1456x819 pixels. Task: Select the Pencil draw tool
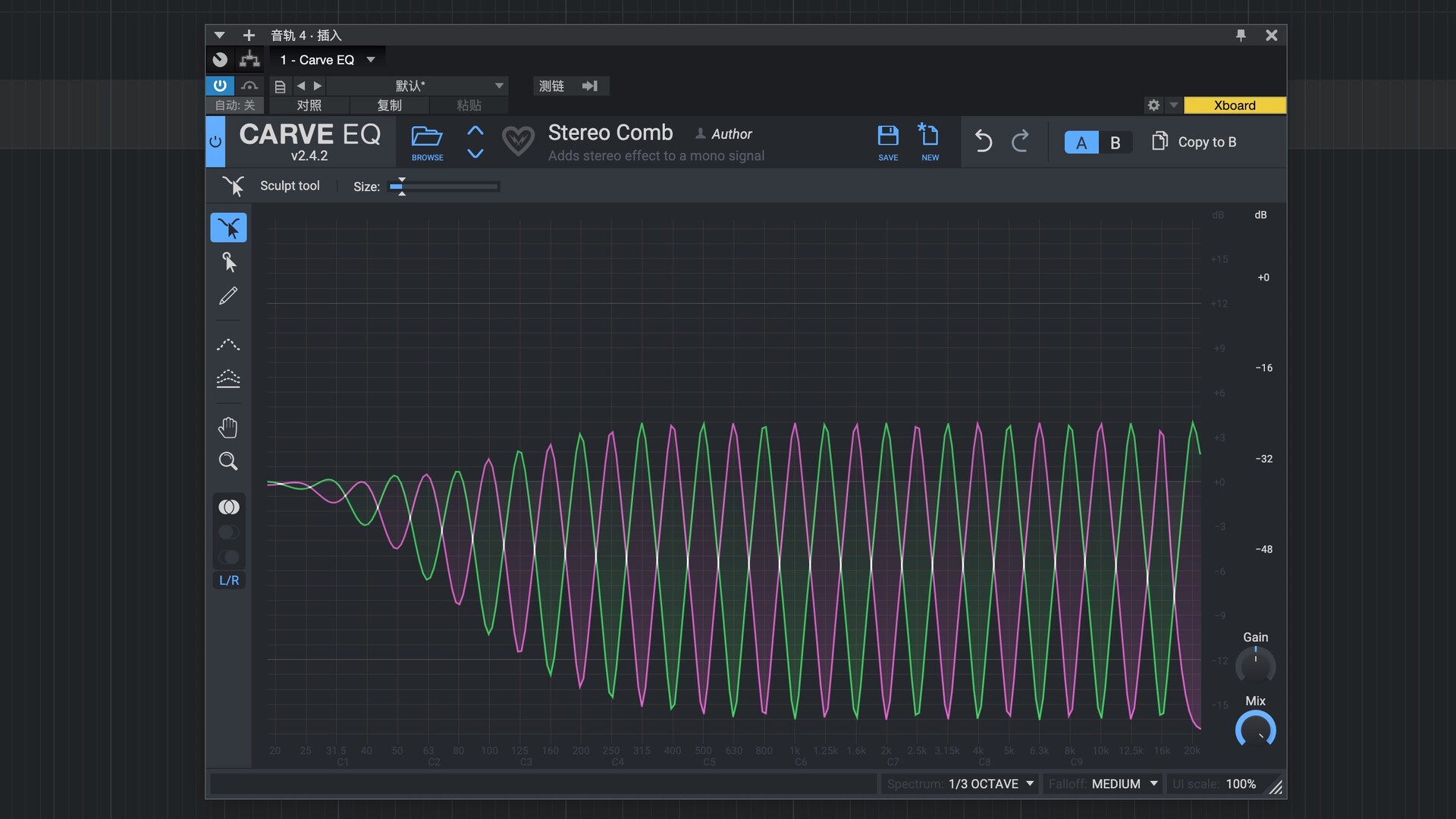coord(228,296)
